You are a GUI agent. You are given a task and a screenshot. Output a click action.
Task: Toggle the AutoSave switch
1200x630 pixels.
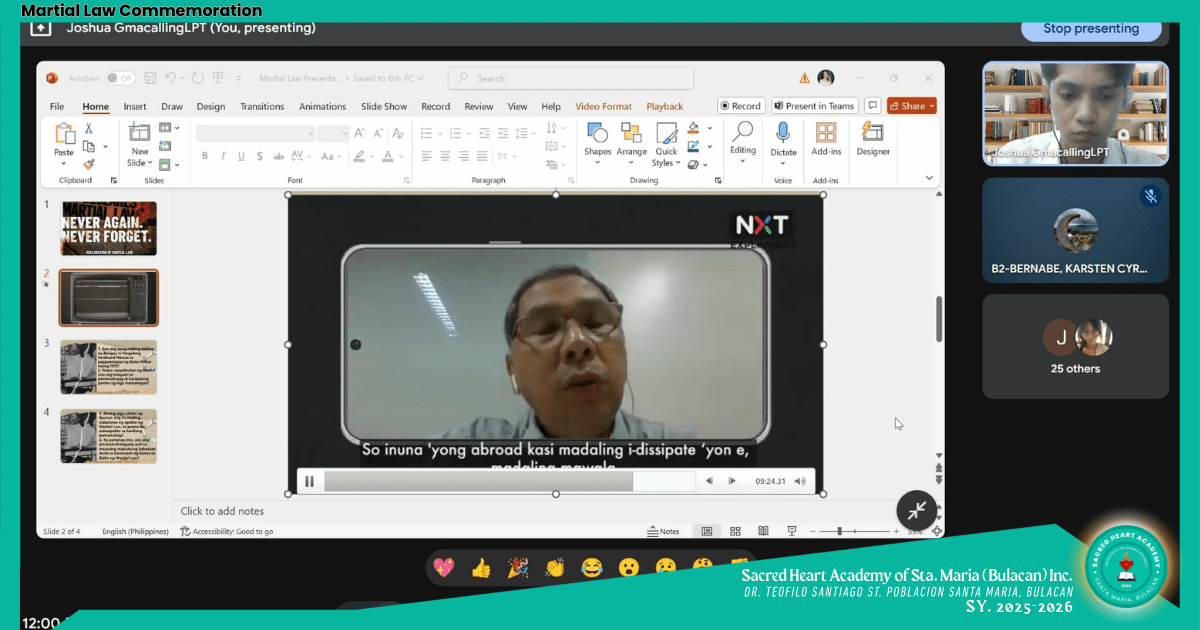[120, 78]
